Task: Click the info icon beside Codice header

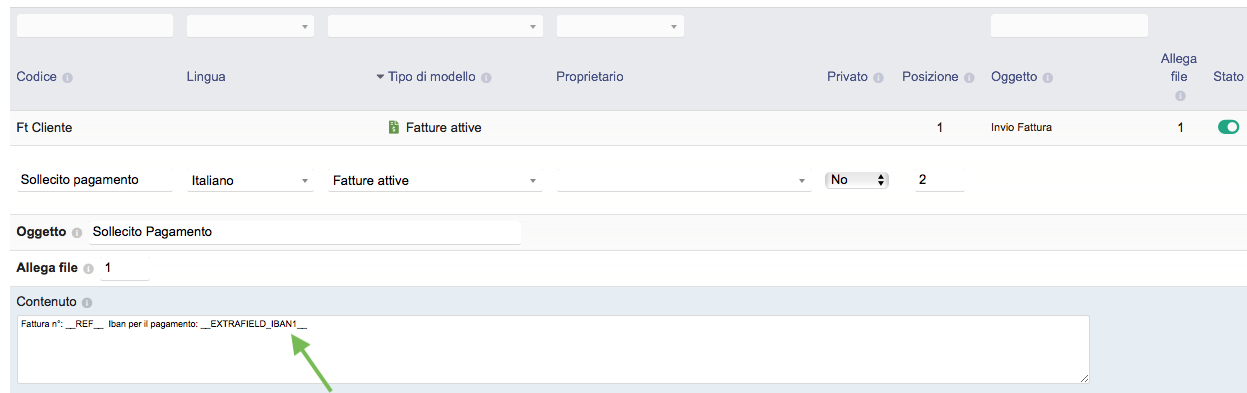Action: 68,78
